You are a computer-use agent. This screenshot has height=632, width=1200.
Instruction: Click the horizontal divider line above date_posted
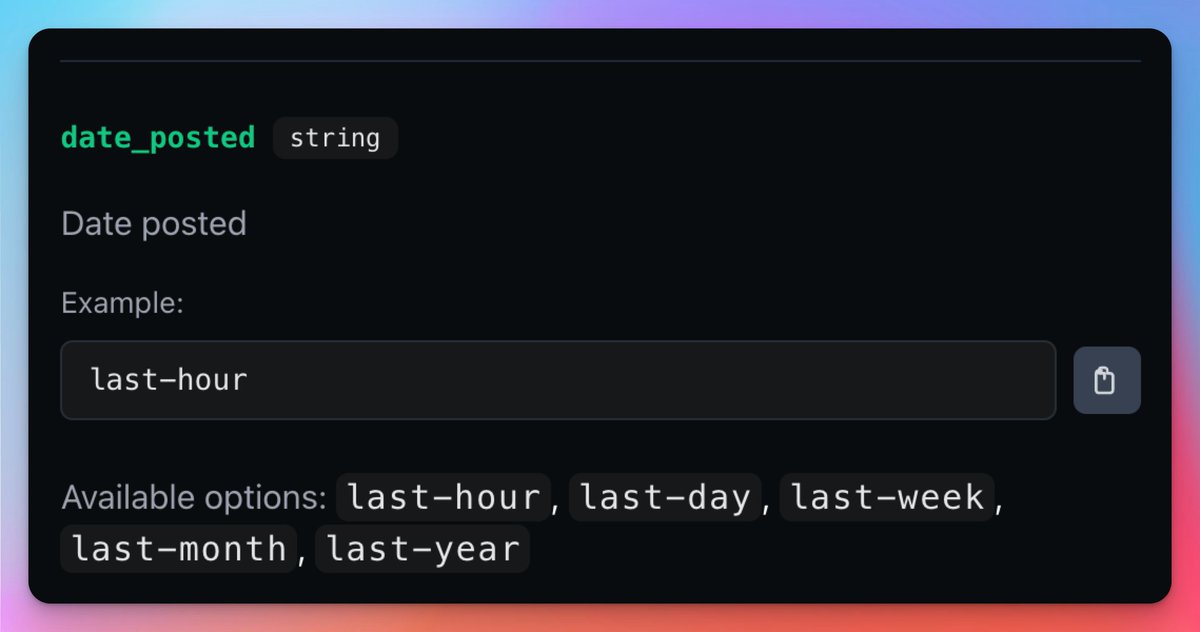(x=600, y=61)
